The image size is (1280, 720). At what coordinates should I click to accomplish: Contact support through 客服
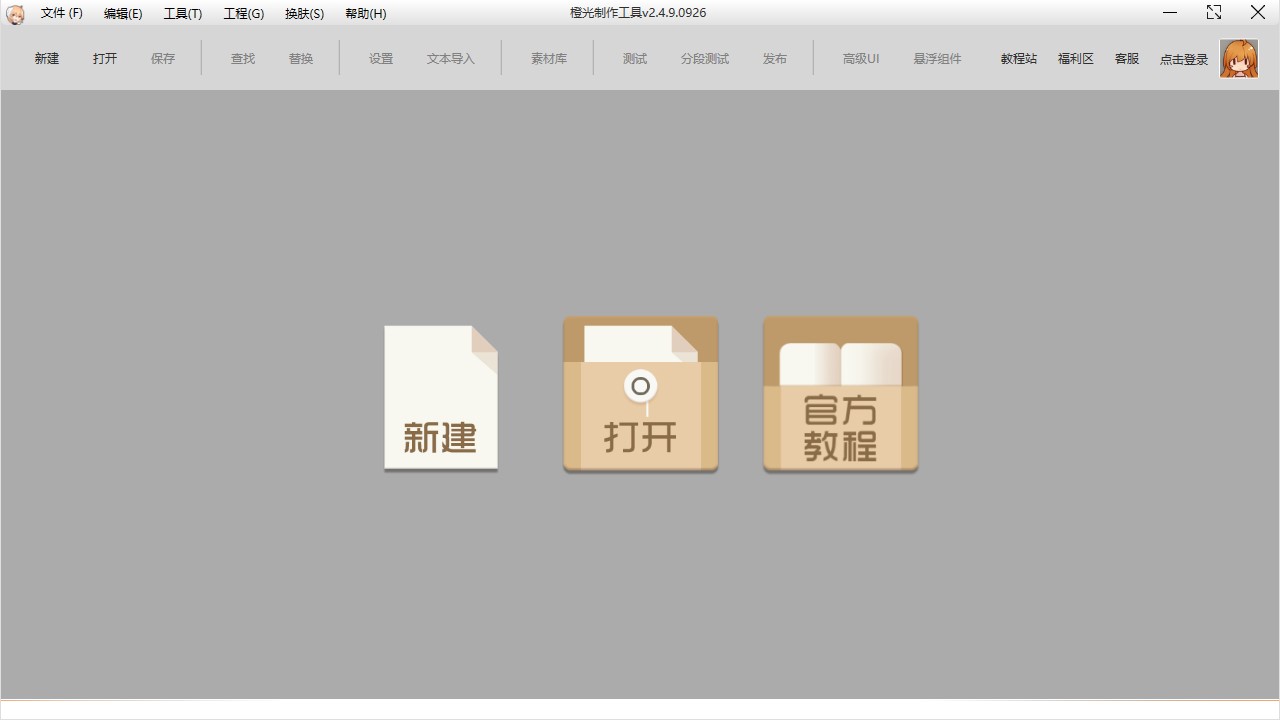click(x=1126, y=58)
